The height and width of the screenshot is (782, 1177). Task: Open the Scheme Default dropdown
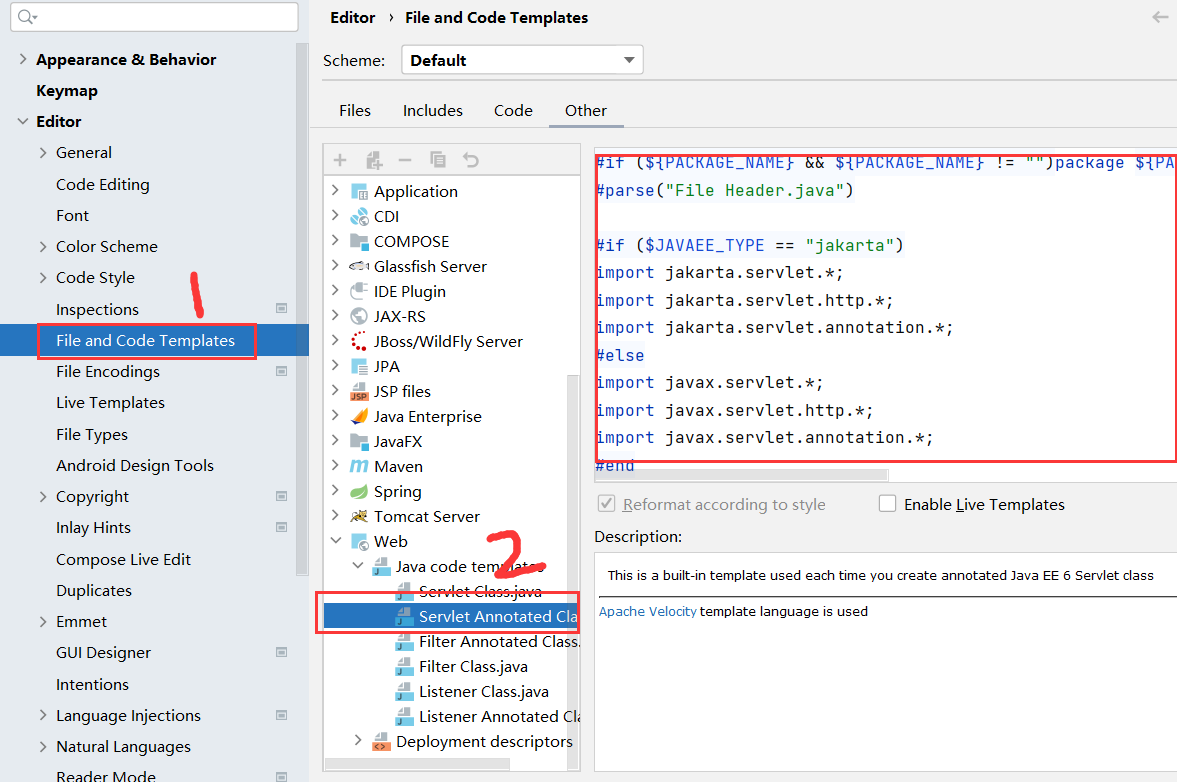click(522, 60)
